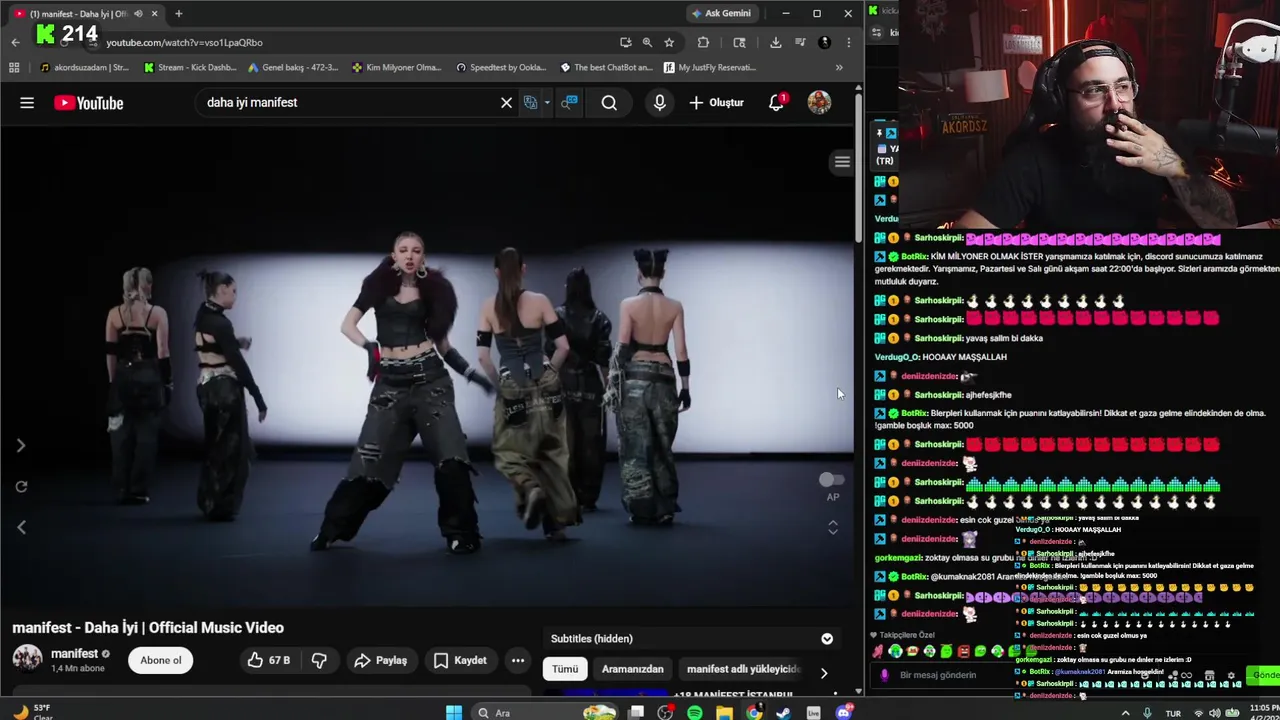Image resolution: width=1280 pixels, height=720 pixels.
Task: Go to the YouTube home logo
Action: [89, 103]
